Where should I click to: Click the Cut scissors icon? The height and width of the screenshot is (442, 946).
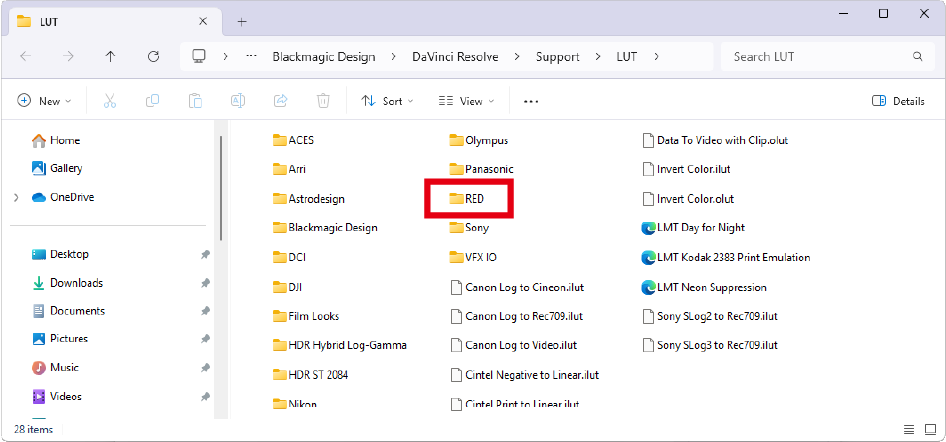click(110, 101)
